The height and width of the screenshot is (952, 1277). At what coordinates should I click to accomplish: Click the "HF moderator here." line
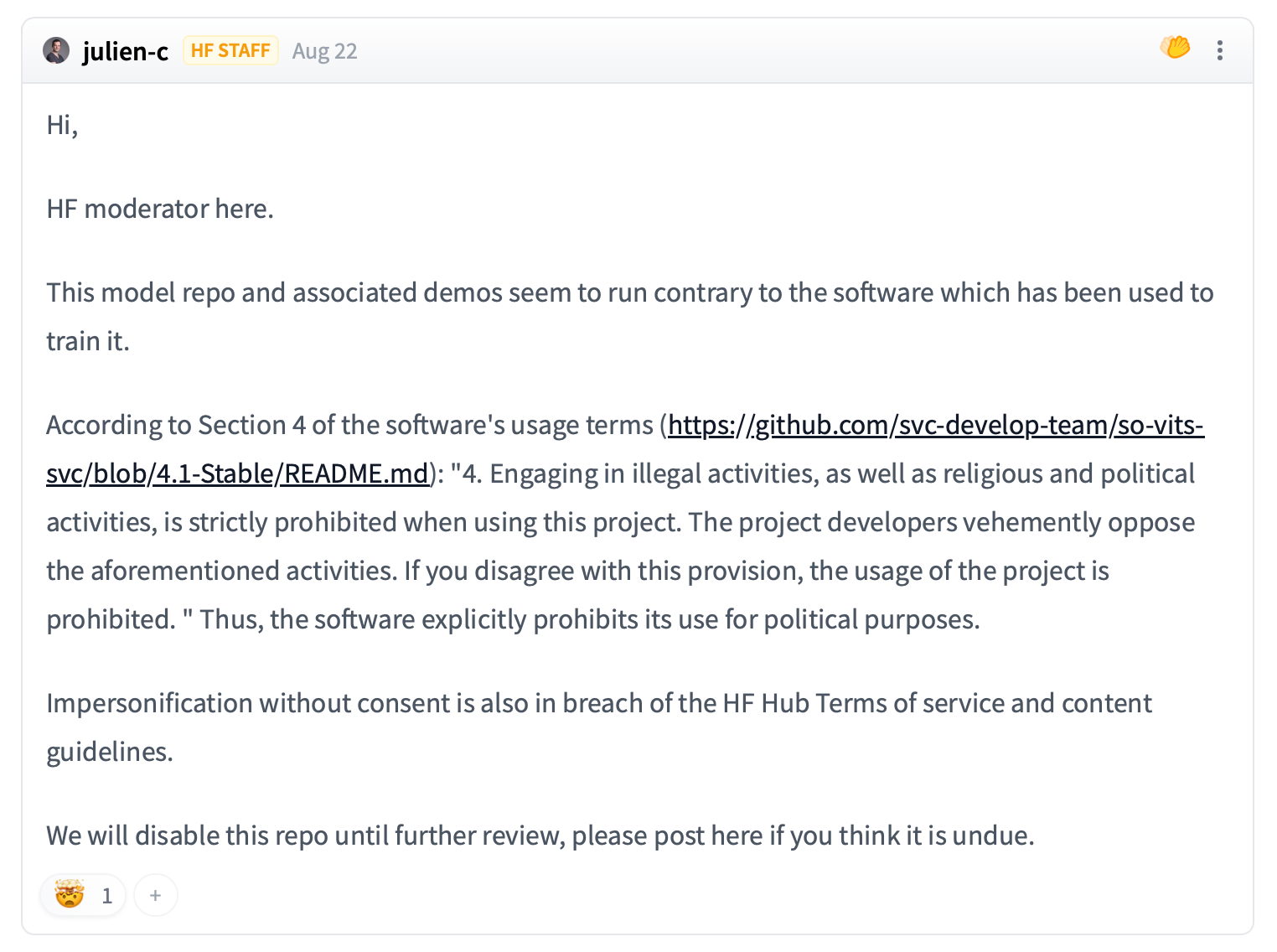(x=160, y=209)
